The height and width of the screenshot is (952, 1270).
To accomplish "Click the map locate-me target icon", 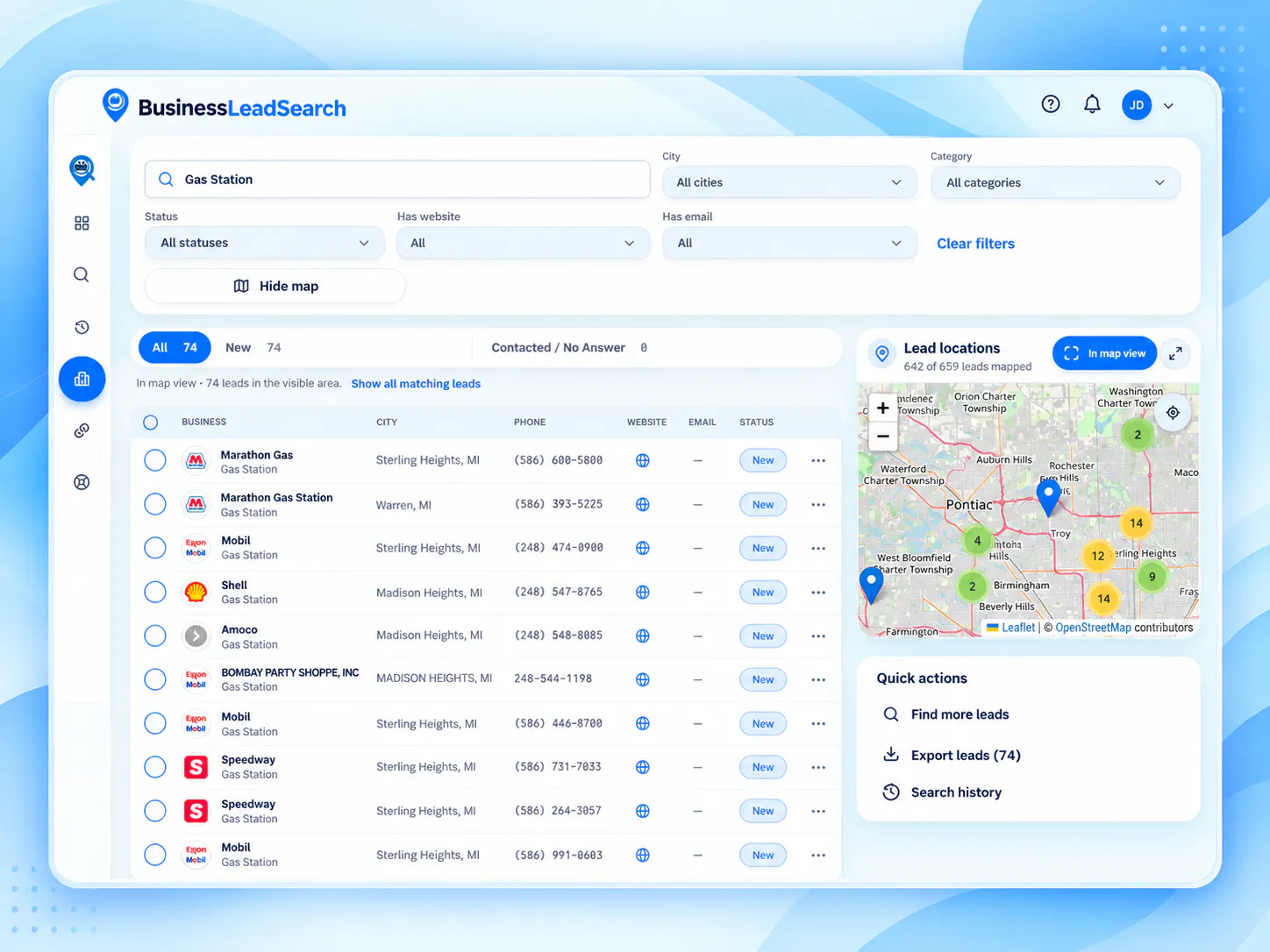I will (1173, 412).
